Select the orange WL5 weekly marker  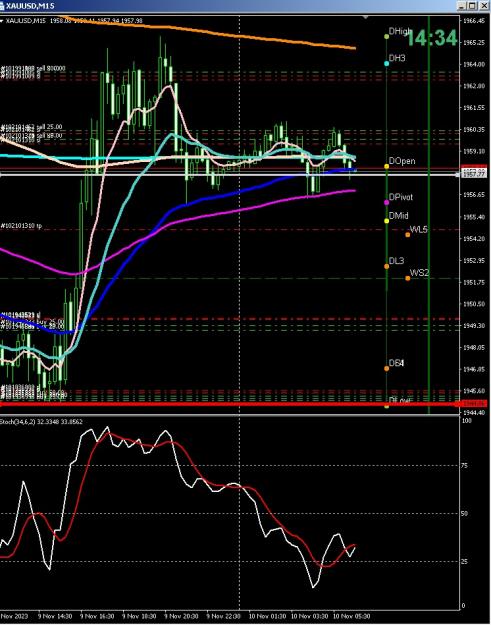407,235
